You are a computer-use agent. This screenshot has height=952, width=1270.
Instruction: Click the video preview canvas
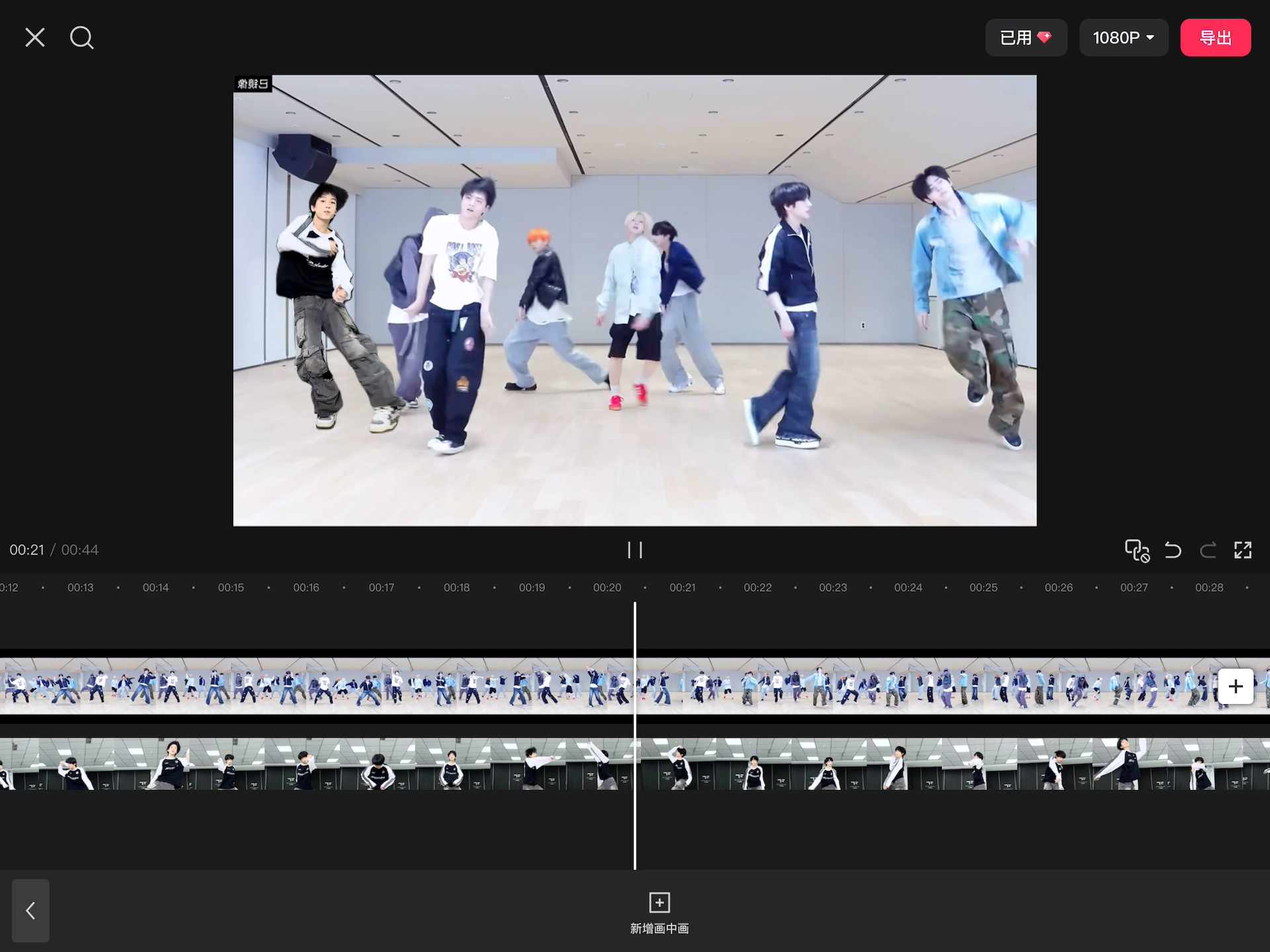point(634,300)
